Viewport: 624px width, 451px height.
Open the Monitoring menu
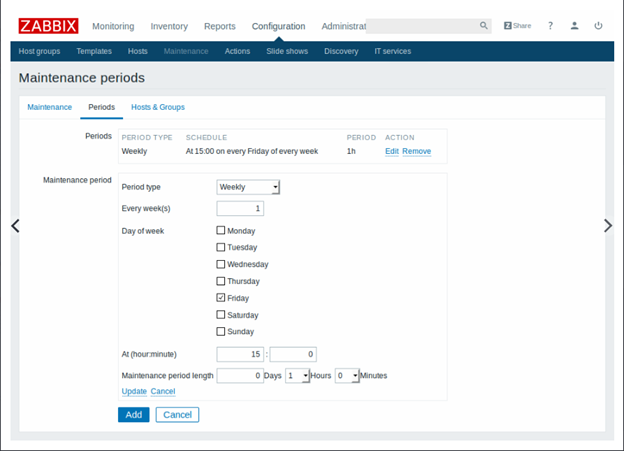coord(113,26)
